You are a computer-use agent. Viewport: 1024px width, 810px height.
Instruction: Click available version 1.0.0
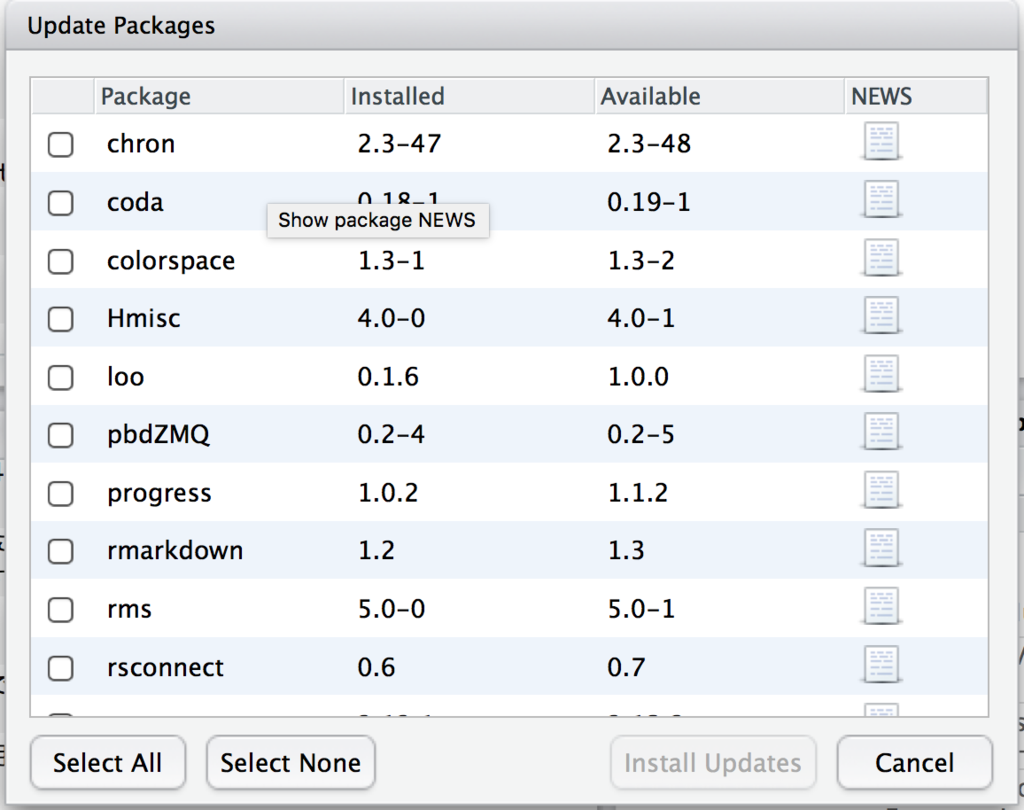coord(638,376)
